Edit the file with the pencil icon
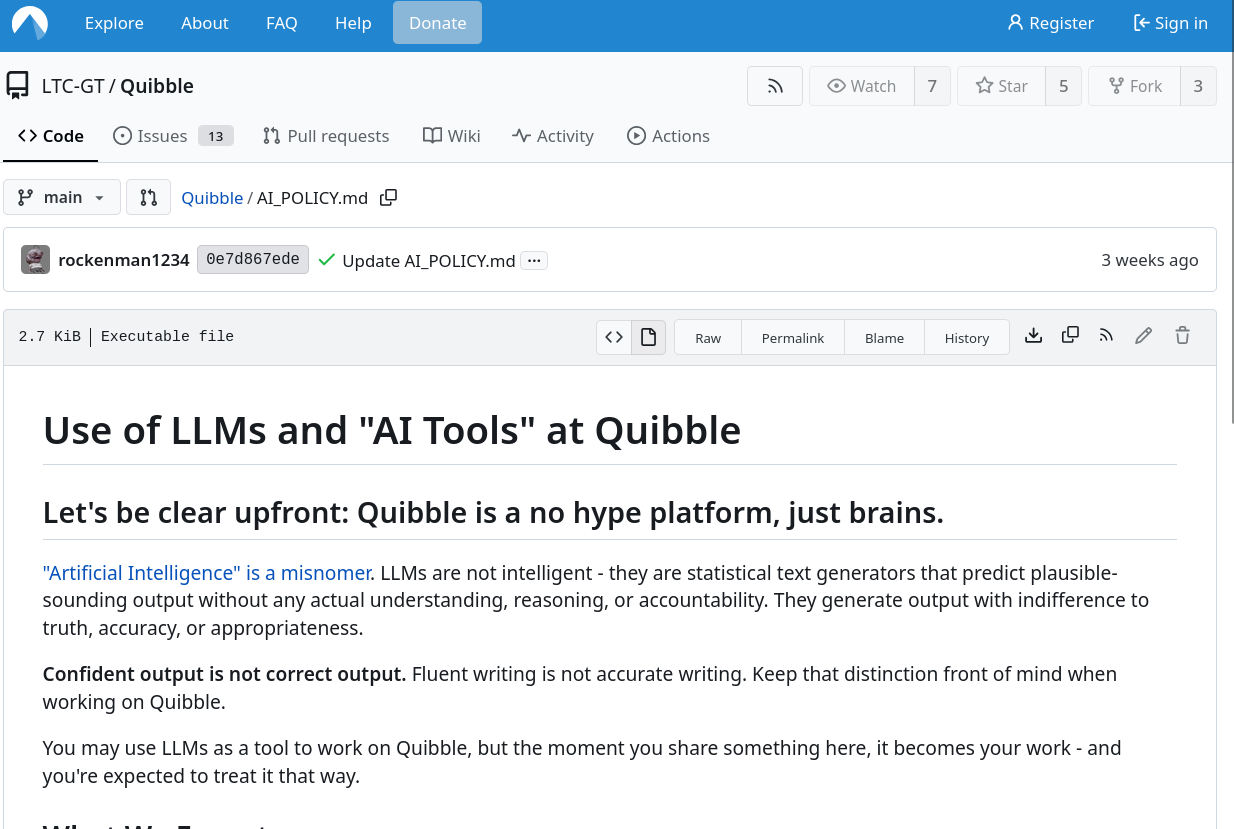The width and height of the screenshot is (1234, 829). 1143,336
